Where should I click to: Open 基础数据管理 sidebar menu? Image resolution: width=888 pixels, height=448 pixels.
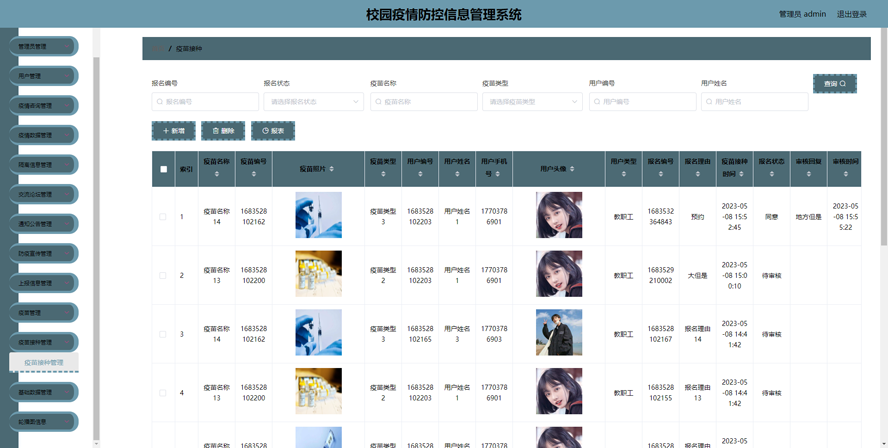44,392
